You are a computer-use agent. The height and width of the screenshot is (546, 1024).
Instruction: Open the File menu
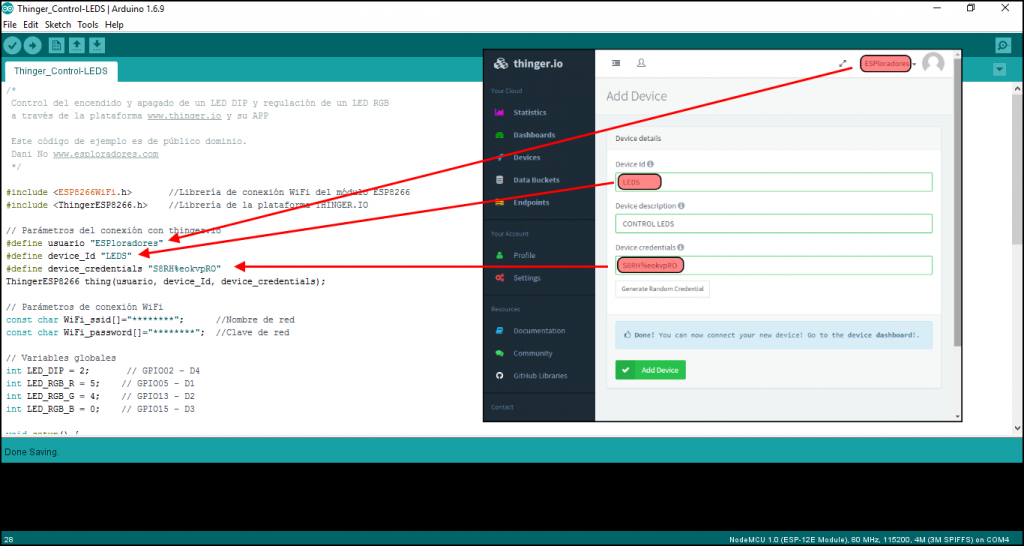pos(10,25)
